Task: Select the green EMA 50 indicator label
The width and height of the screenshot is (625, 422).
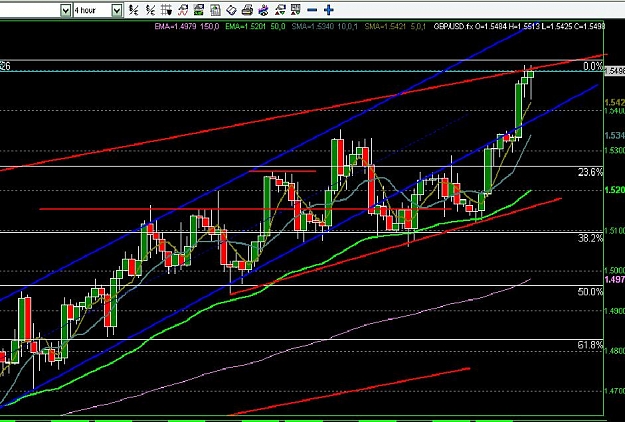Action: [x=255, y=26]
